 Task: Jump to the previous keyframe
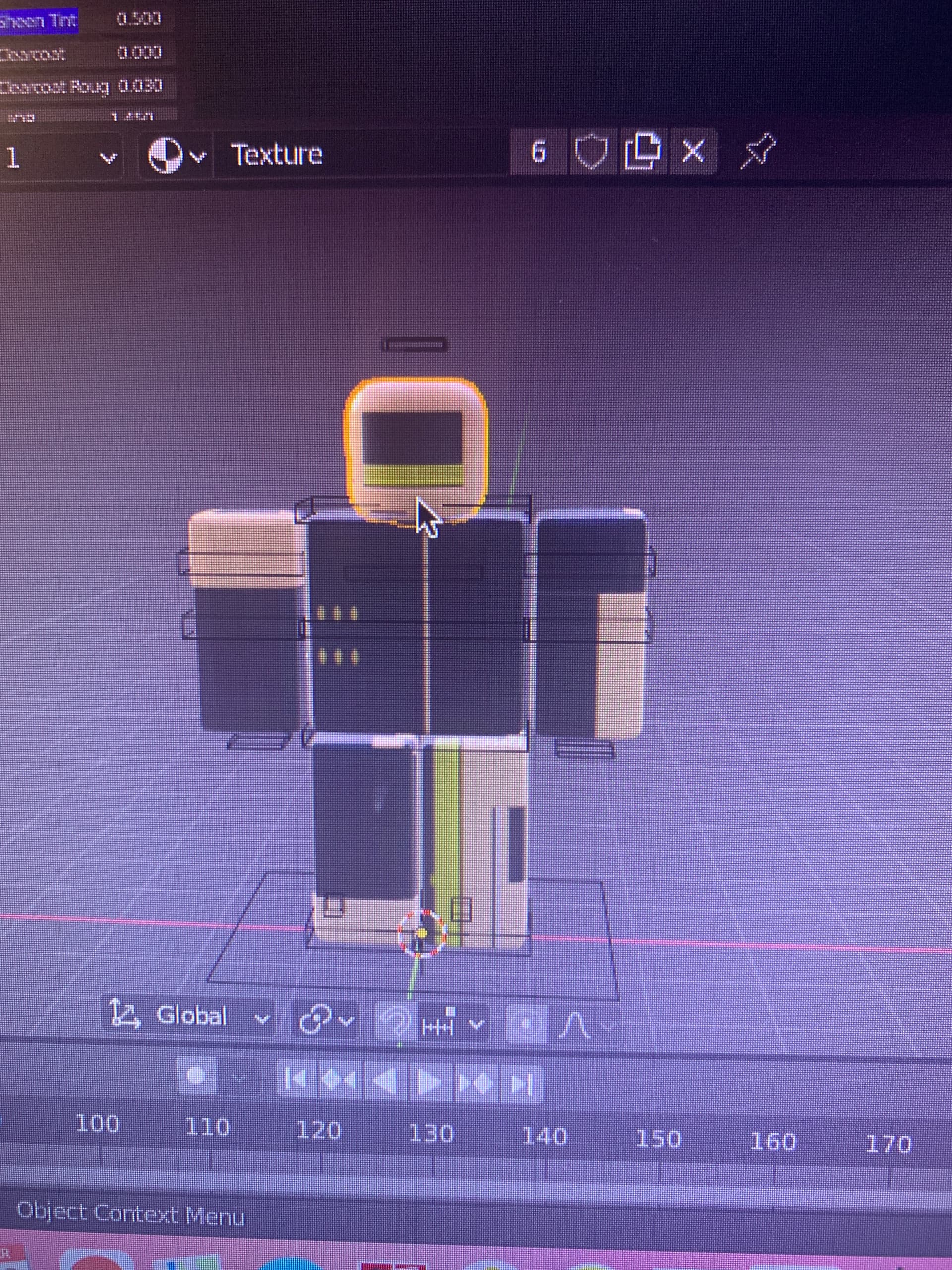pos(340,1081)
